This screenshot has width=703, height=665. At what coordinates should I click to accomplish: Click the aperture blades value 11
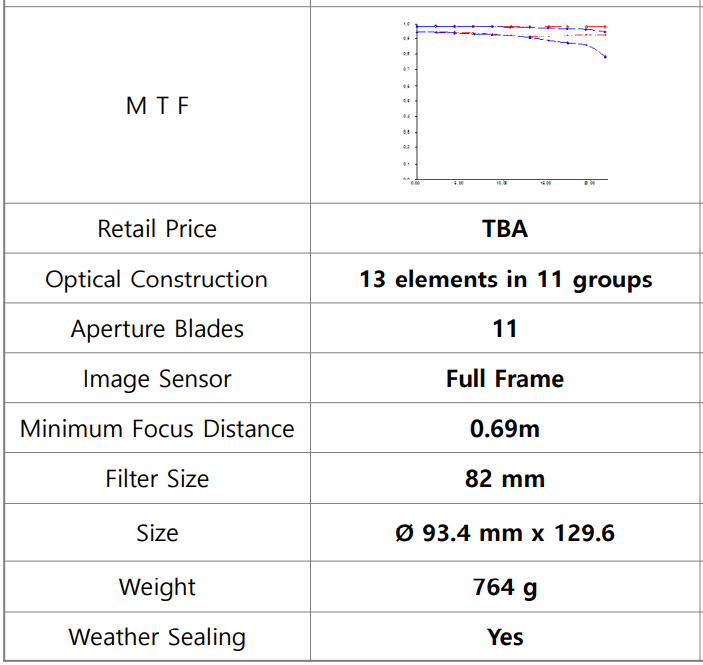(505, 329)
